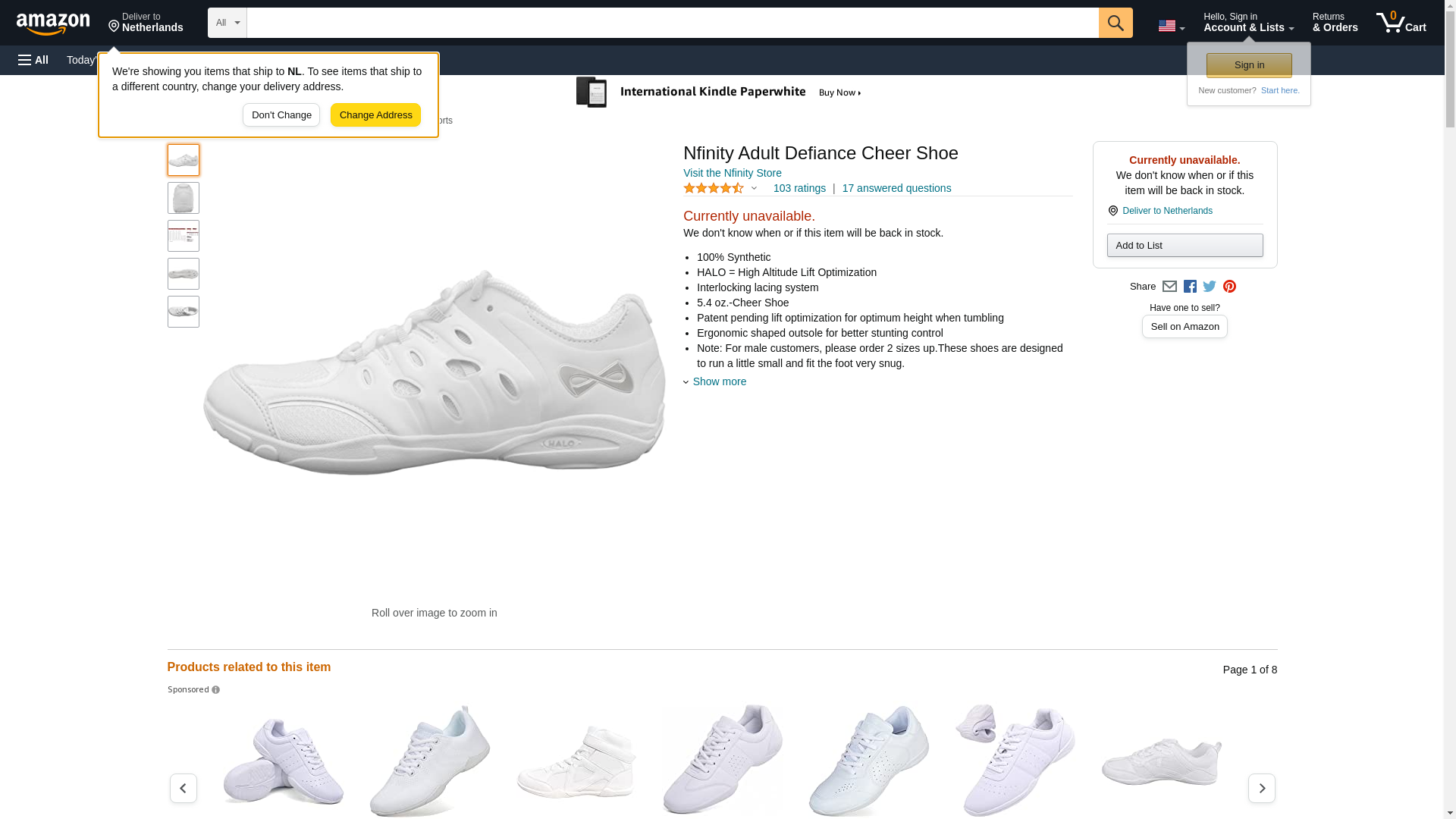Viewport: 1456px width, 819px height.
Task: Expand the star rating breakdown
Action: tap(754, 188)
